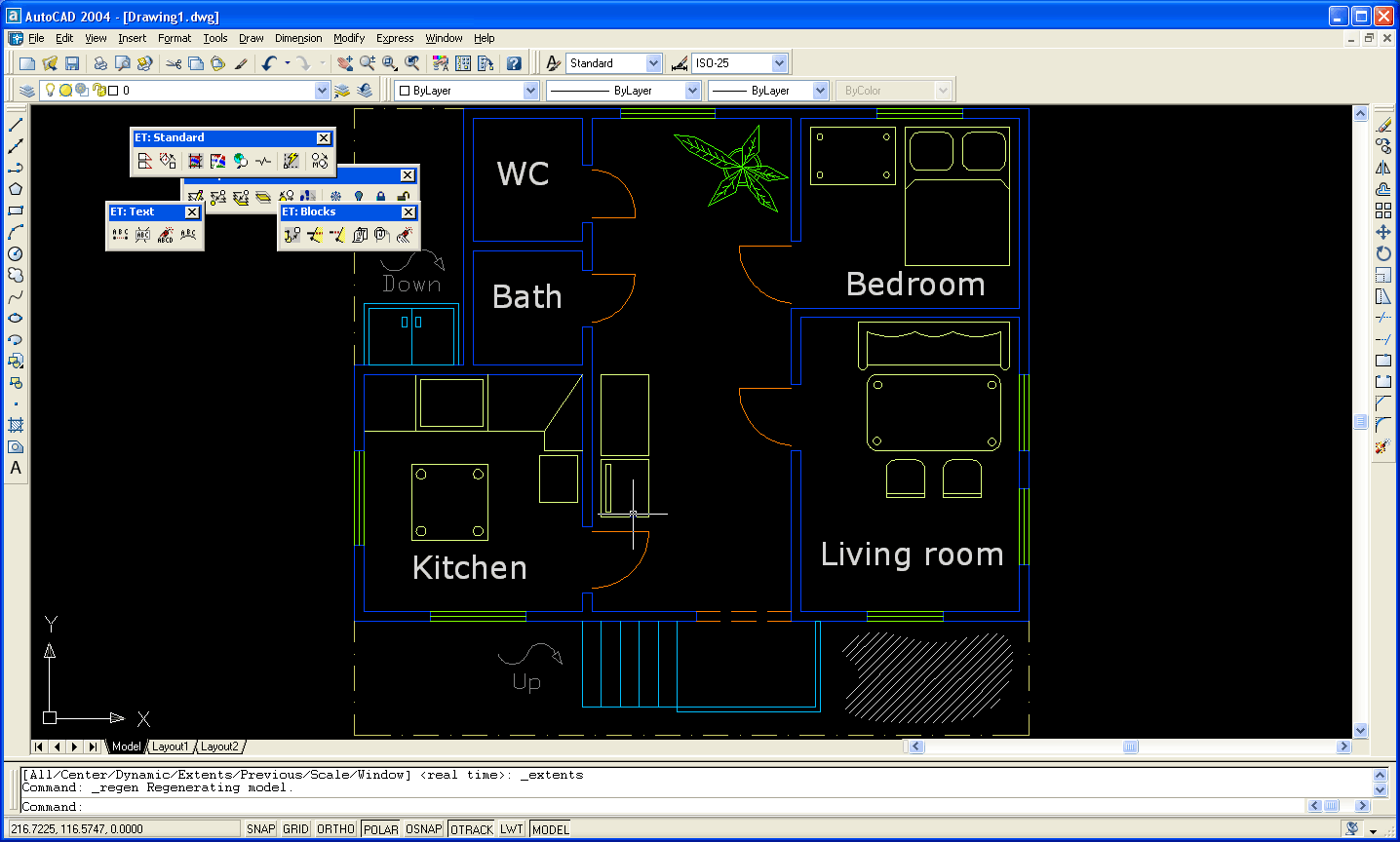Toggle OSNAP in status bar
1400x842 pixels.
pos(423,829)
